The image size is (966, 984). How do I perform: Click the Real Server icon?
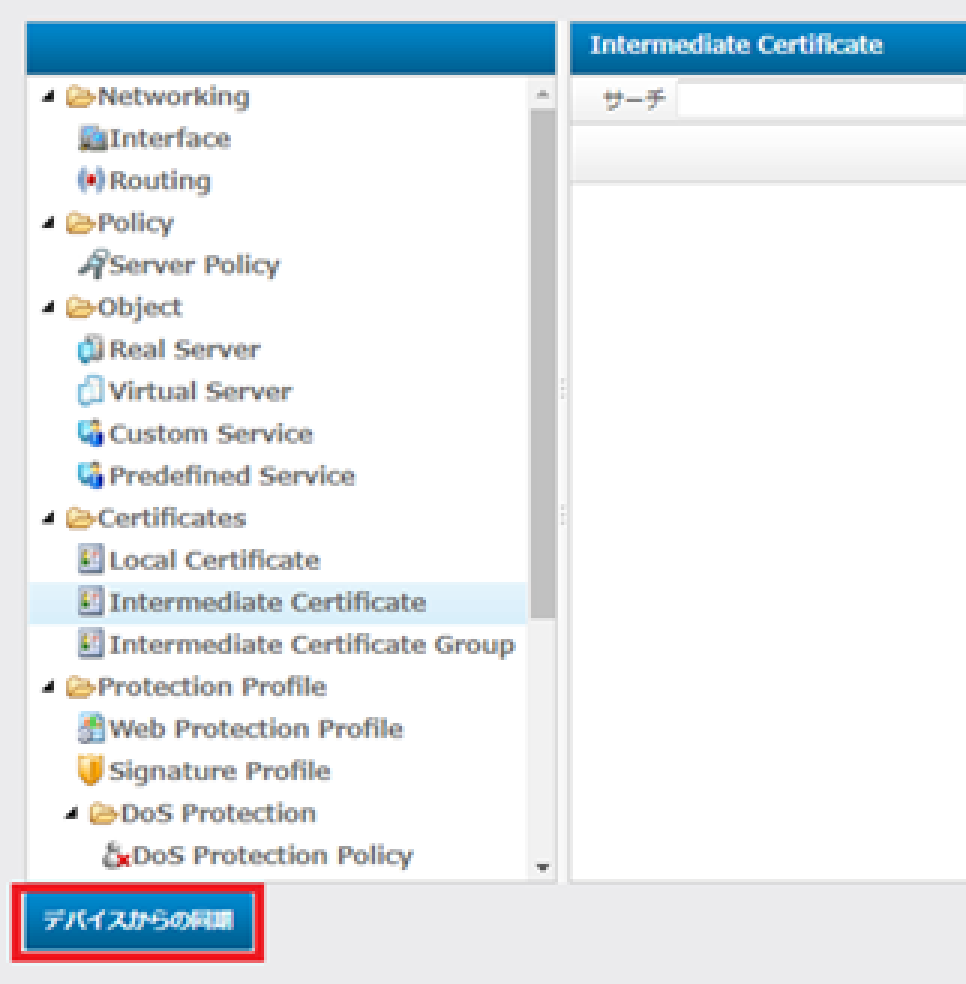click(x=91, y=350)
